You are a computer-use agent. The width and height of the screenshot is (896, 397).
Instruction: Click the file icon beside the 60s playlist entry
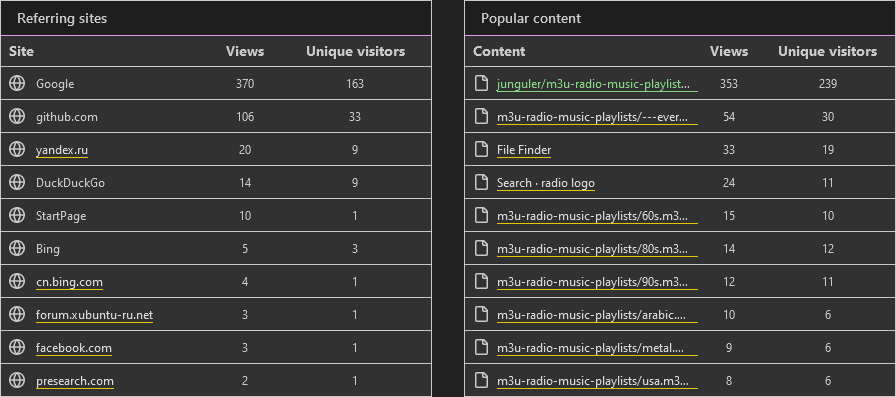(482, 216)
